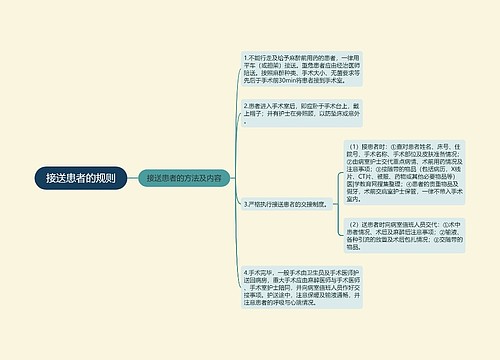Select node 3.严格执行接送患者的交接制度

coord(287,204)
